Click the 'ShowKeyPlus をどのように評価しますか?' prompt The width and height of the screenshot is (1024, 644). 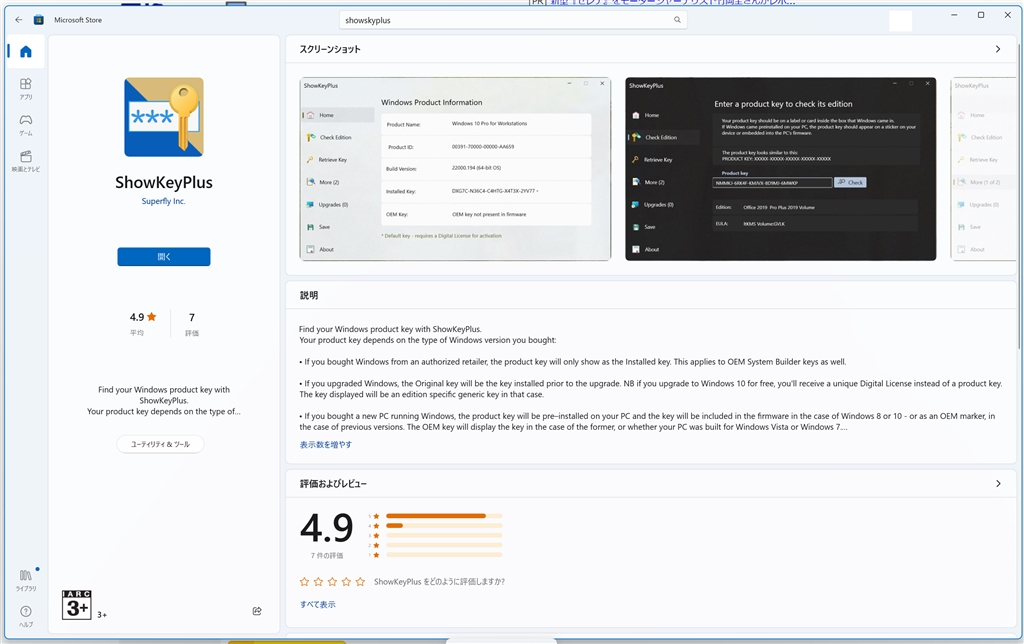coord(439,581)
